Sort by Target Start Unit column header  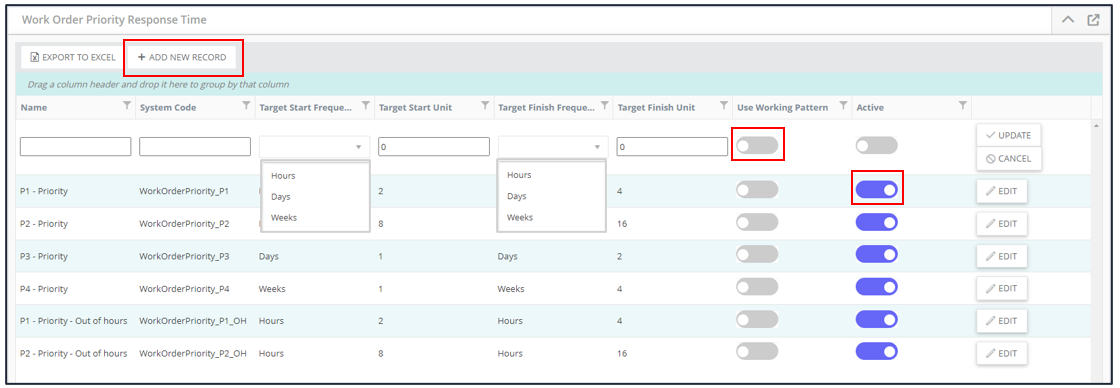(x=415, y=108)
